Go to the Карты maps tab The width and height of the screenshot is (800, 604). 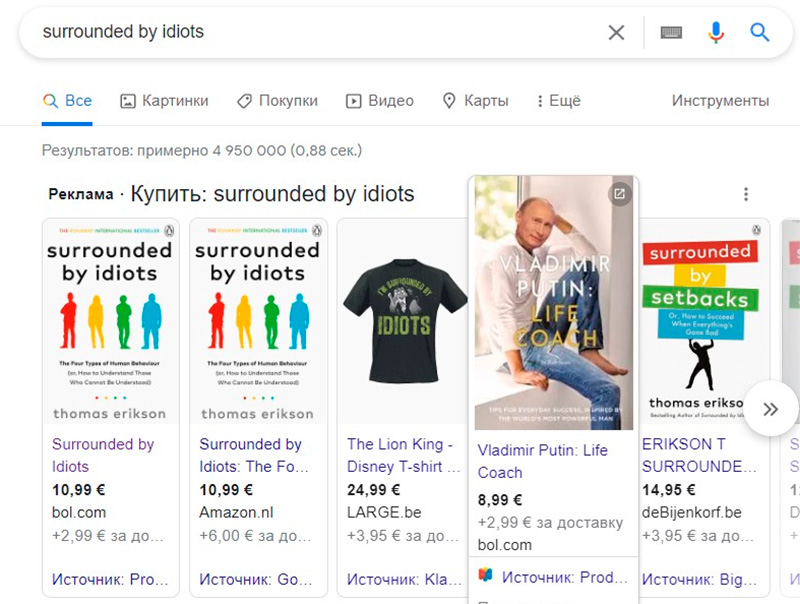pos(475,101)
